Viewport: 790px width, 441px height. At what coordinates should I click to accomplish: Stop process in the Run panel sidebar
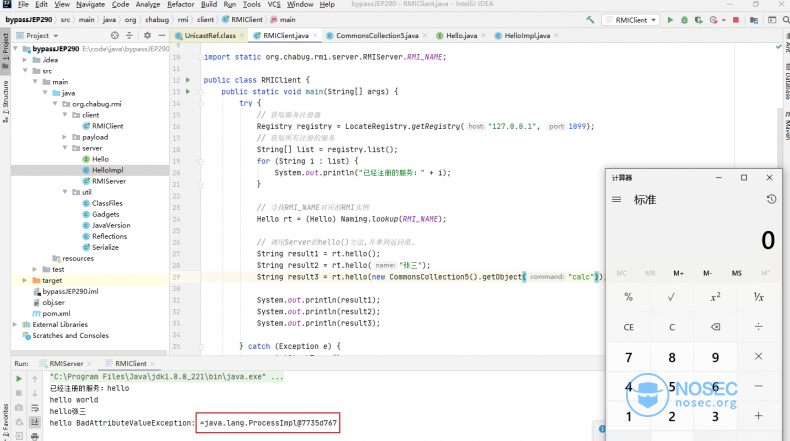(19, 393)
